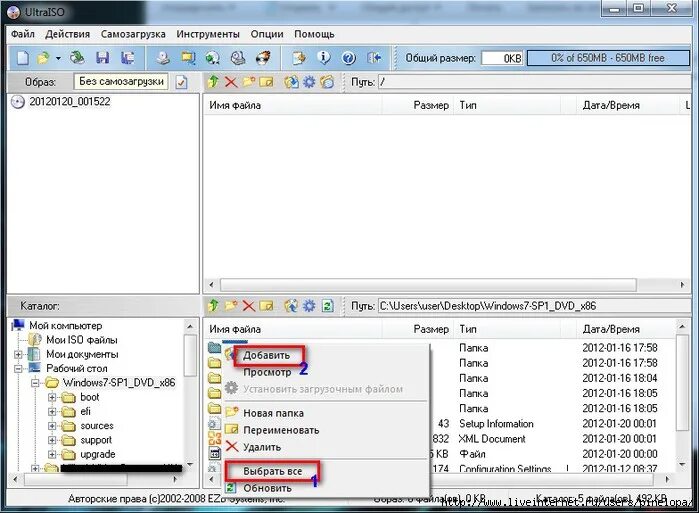Click the Compress ISO icon with green arrow

tap(213, 57)
